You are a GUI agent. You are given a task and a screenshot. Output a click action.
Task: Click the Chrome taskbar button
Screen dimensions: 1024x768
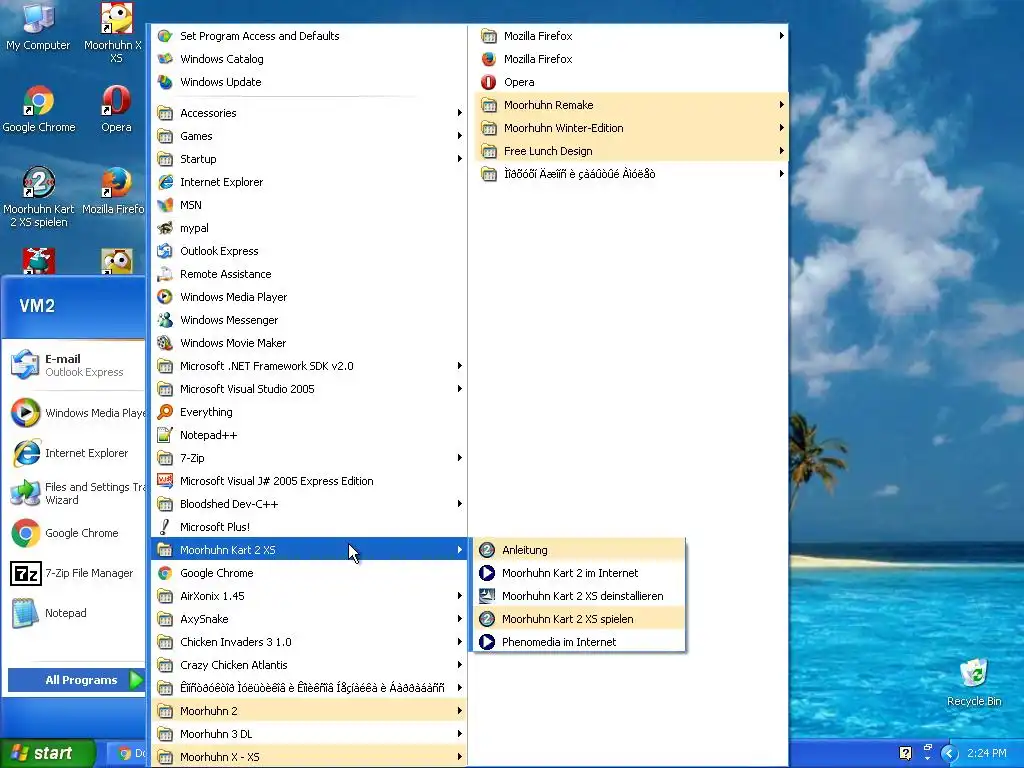127,753
